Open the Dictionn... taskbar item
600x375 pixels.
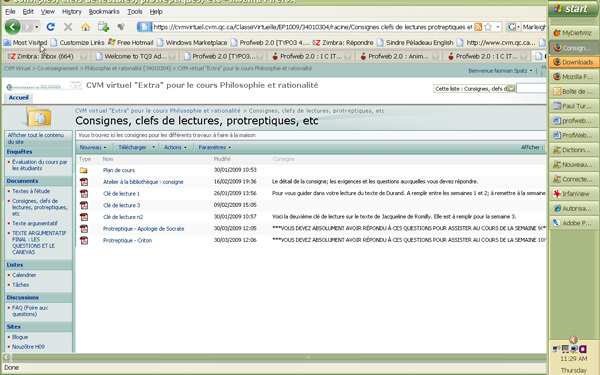[x=574, y=150]
